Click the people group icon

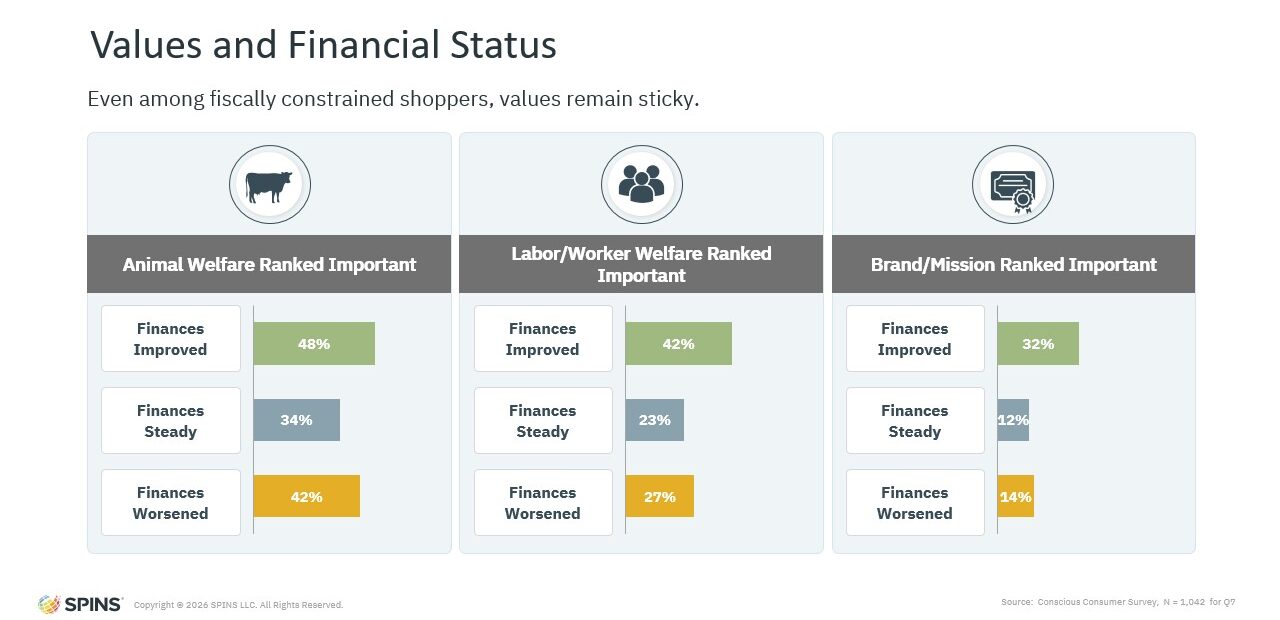[x=641, y=185]
